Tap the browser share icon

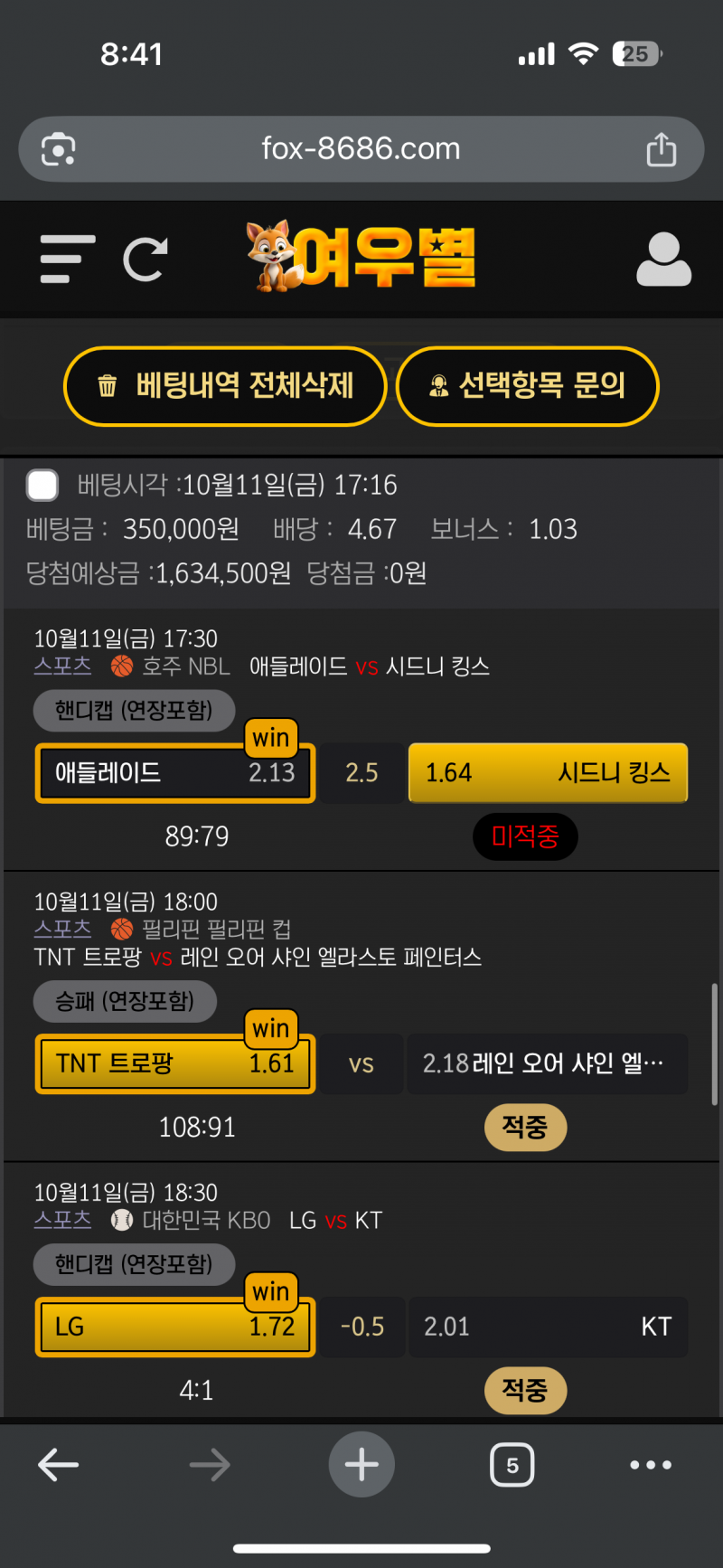pos(661,149)
